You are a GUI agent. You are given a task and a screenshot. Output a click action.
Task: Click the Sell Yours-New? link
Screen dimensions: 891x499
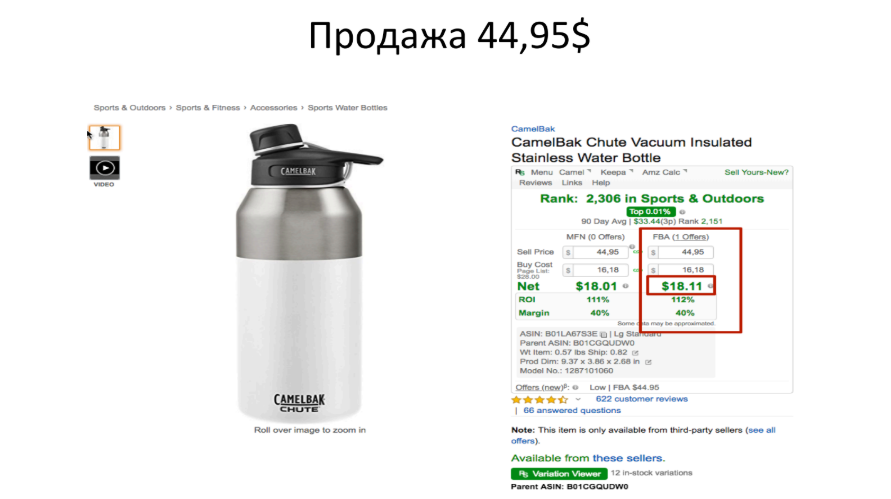click(756, 172)
